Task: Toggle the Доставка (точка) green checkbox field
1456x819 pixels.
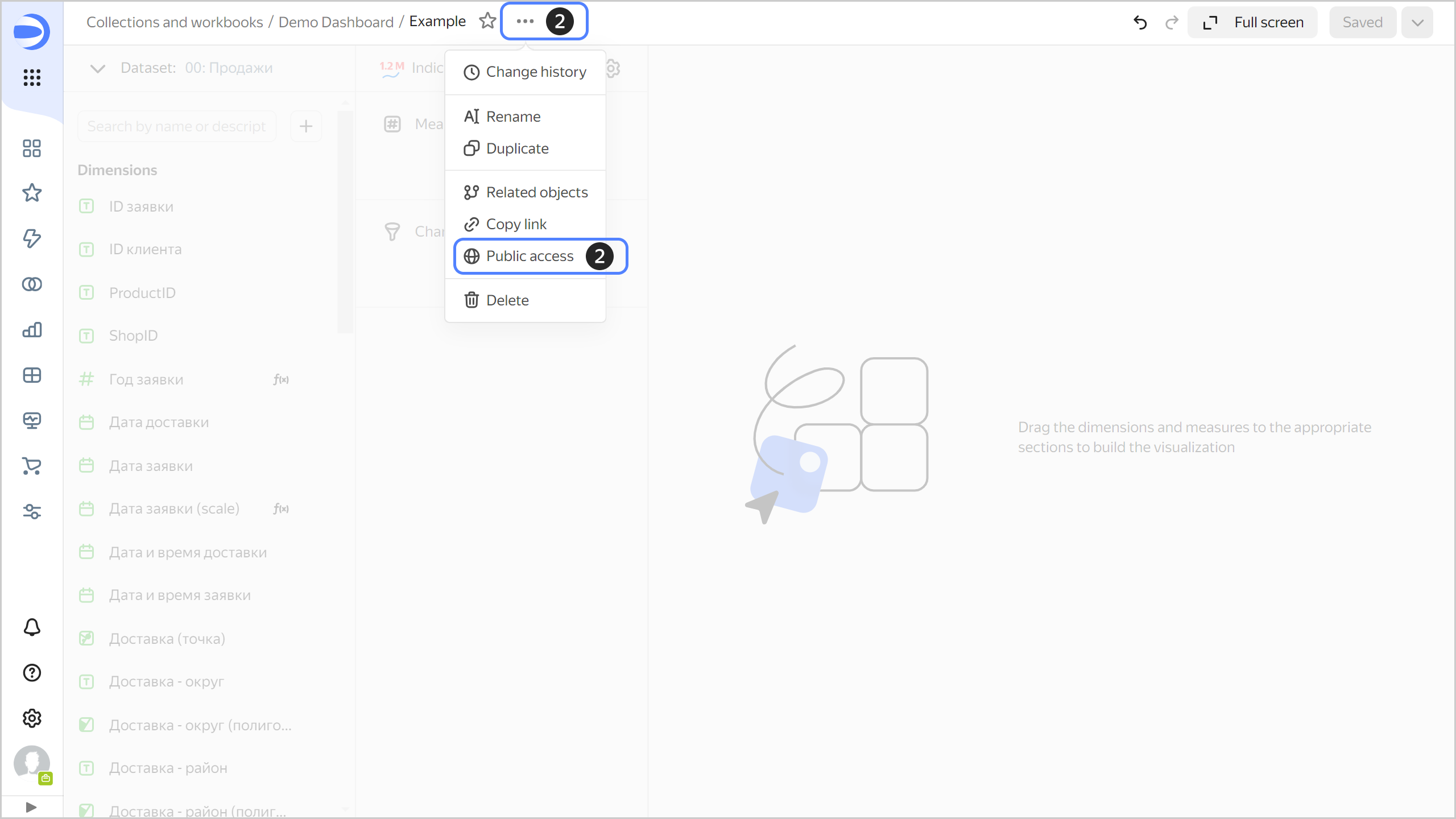Action: (86, 638)
